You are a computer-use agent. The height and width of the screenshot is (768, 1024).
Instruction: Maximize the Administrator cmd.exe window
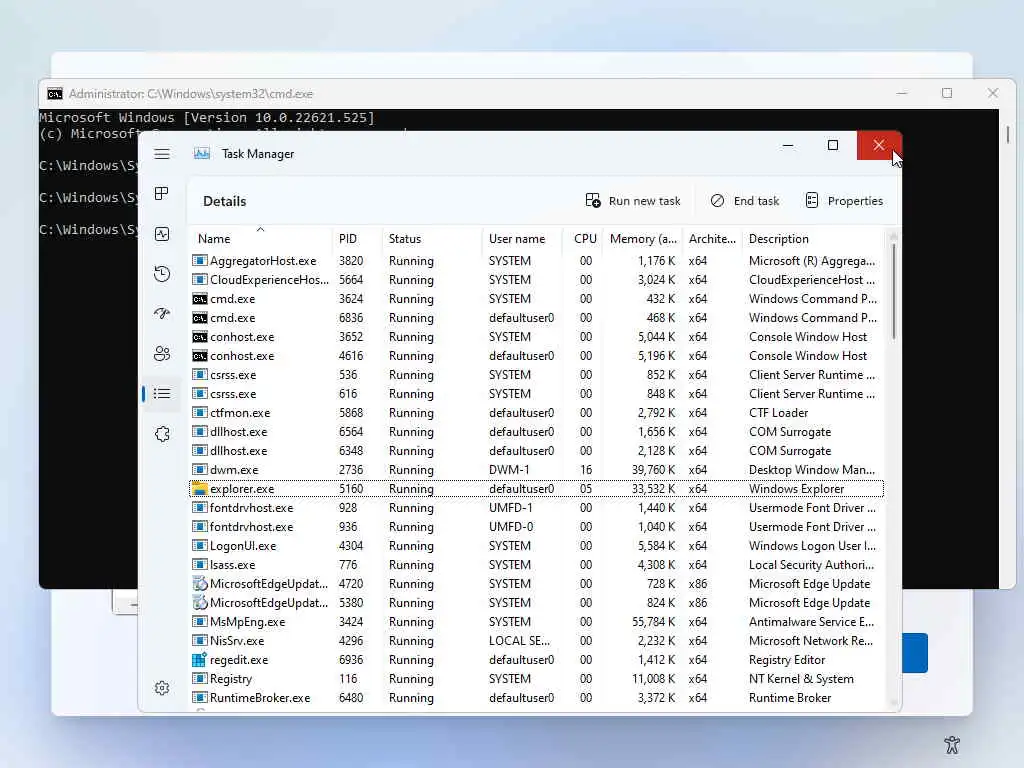[947, 93]
